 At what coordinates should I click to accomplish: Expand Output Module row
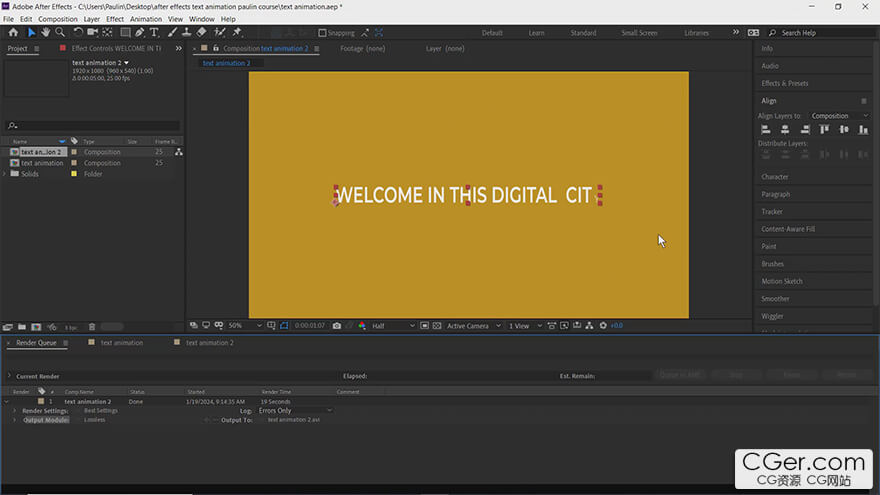tap(15, 420)
